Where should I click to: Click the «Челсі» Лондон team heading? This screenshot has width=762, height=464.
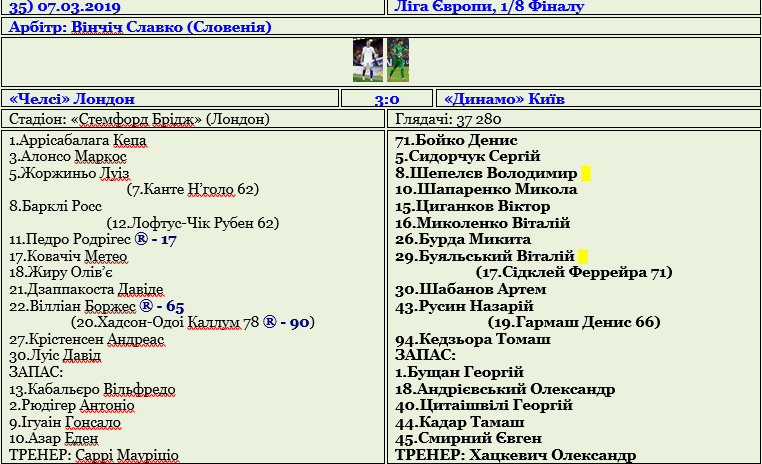(x=72, y=99)
